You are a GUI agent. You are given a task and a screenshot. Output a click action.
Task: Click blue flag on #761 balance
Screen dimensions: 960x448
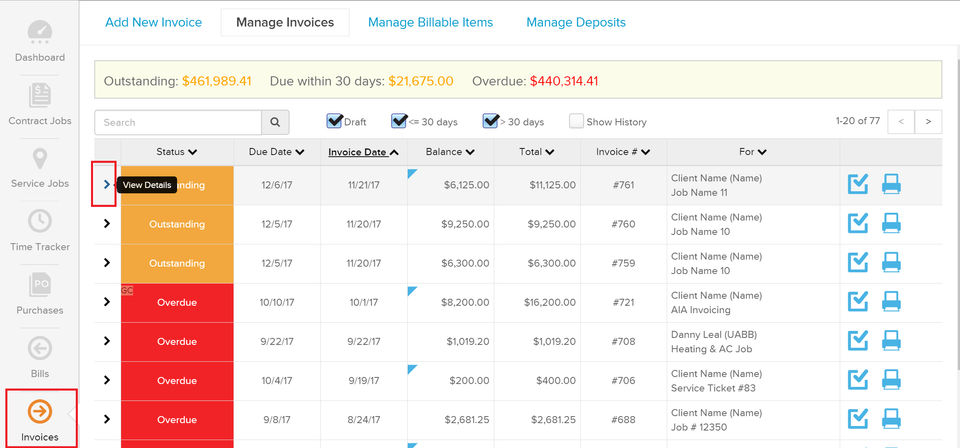(x=412, y=174)
